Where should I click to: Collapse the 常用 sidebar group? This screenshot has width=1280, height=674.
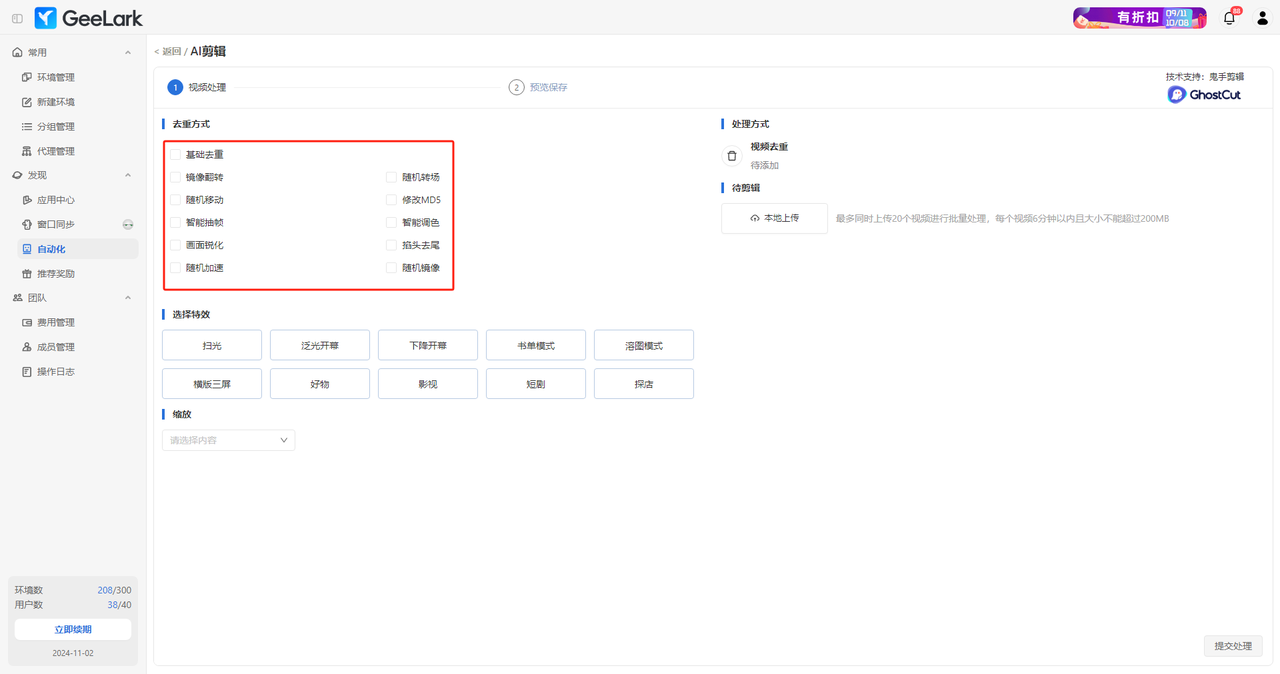click(x=128, y=53)
